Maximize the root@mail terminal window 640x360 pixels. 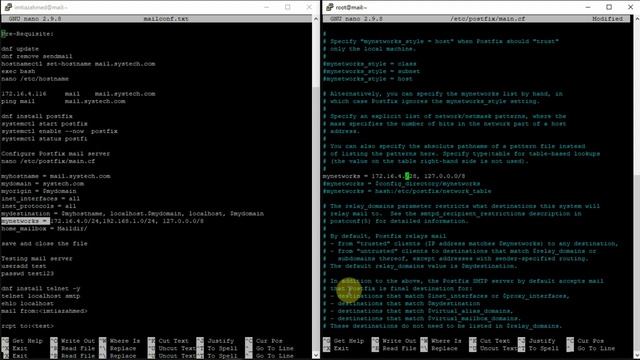(x=609, y=7)
